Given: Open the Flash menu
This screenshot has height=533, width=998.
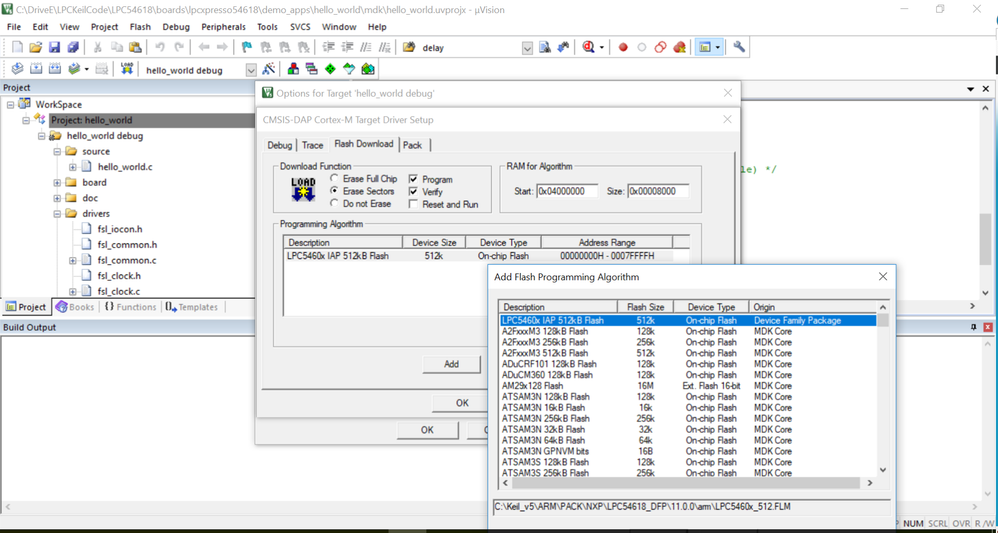Looking at the screenshot, I should click(x=140, y=27).
